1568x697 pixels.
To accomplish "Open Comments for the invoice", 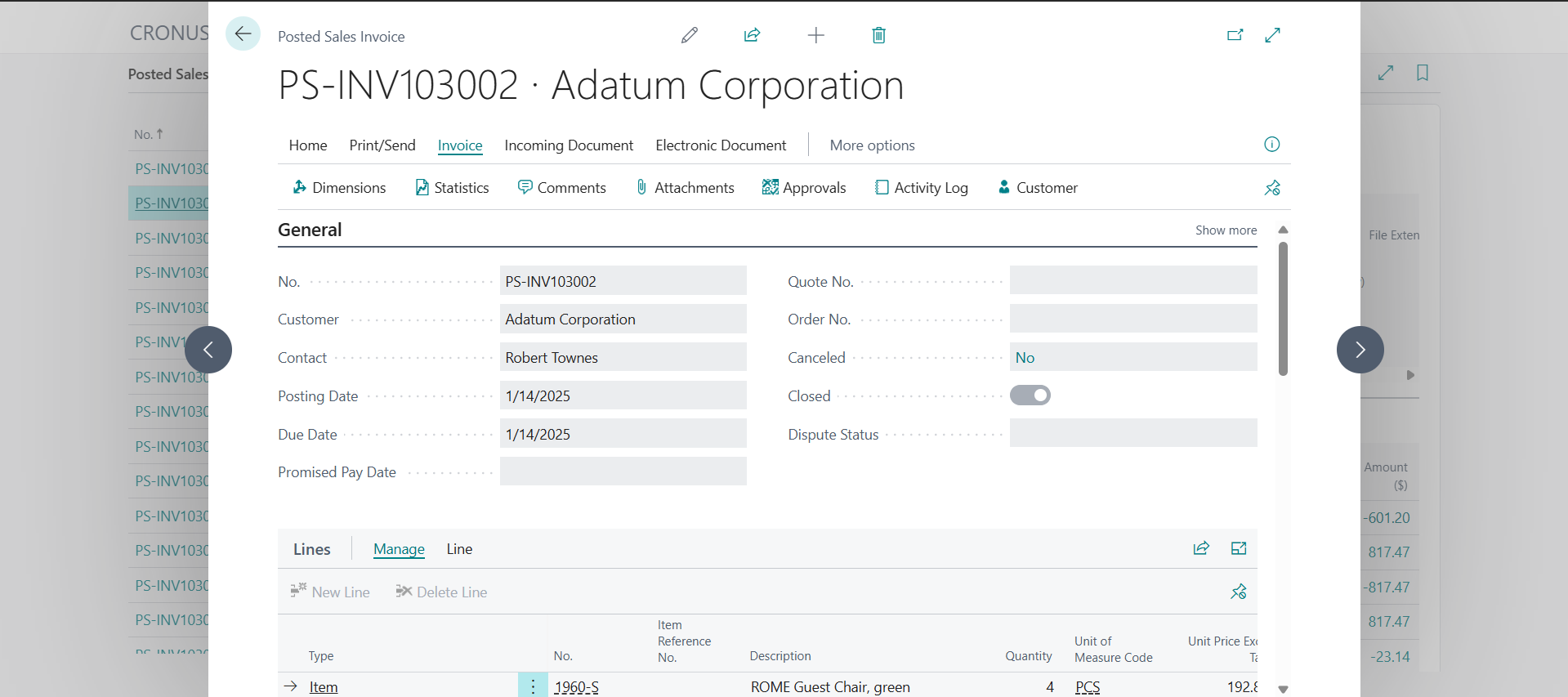I will coord(562,188).
